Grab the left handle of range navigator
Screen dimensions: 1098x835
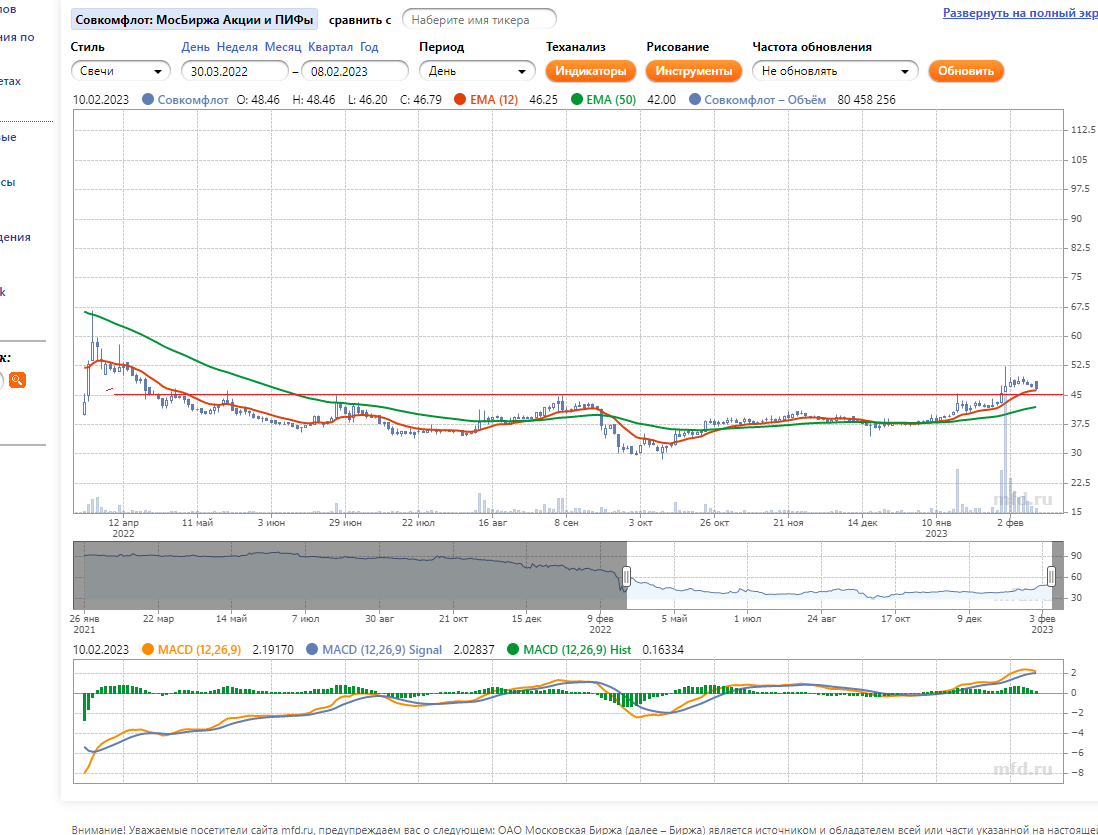coord(626,576)
